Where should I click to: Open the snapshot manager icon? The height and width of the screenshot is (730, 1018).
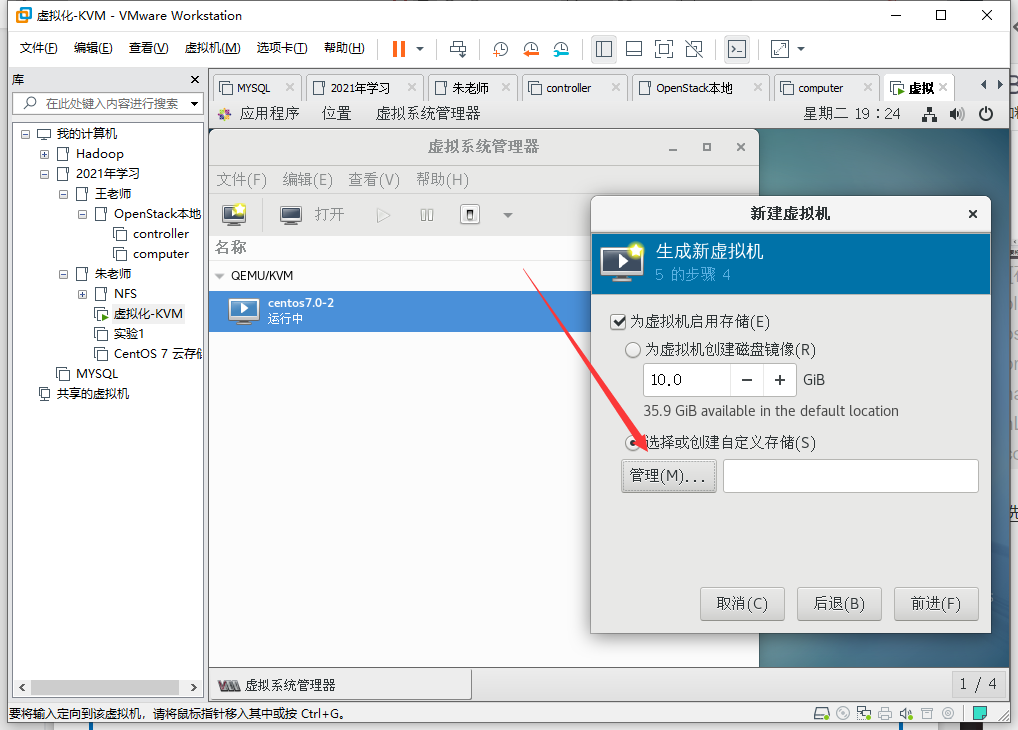tap(561, 49)
